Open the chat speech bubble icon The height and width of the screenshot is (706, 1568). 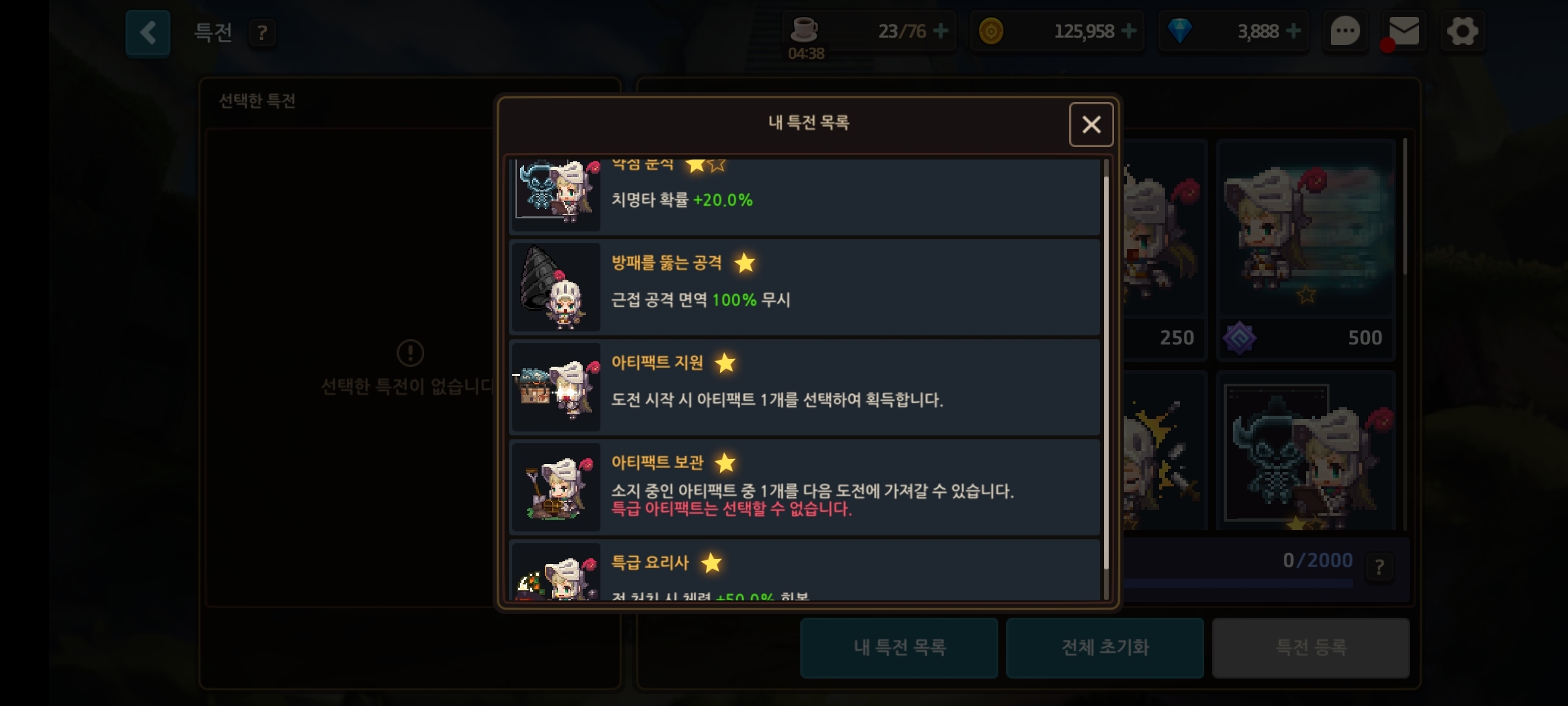(1345, 31)
